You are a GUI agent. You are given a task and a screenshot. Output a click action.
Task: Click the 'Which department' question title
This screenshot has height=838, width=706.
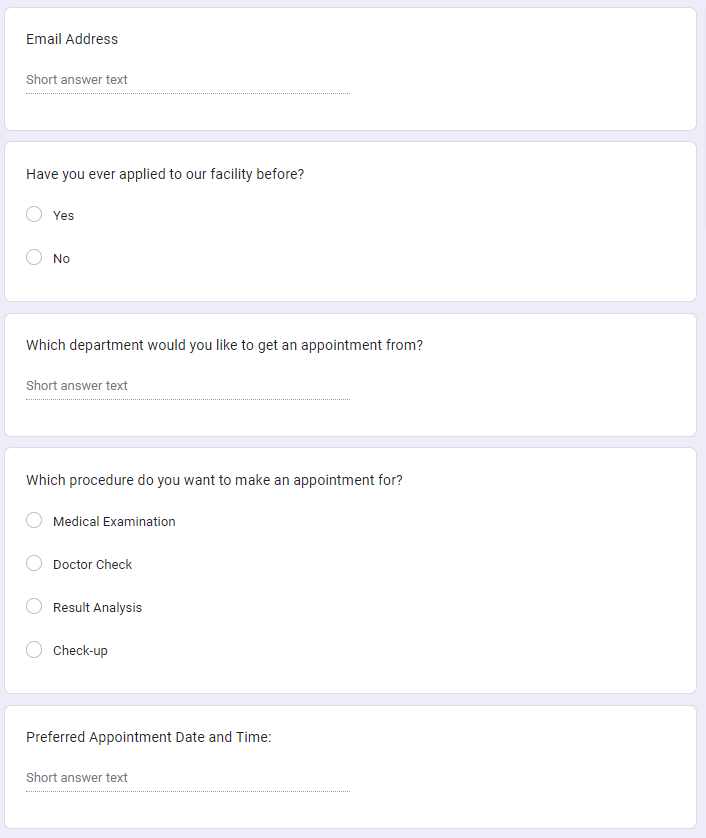tap(224, 346)
